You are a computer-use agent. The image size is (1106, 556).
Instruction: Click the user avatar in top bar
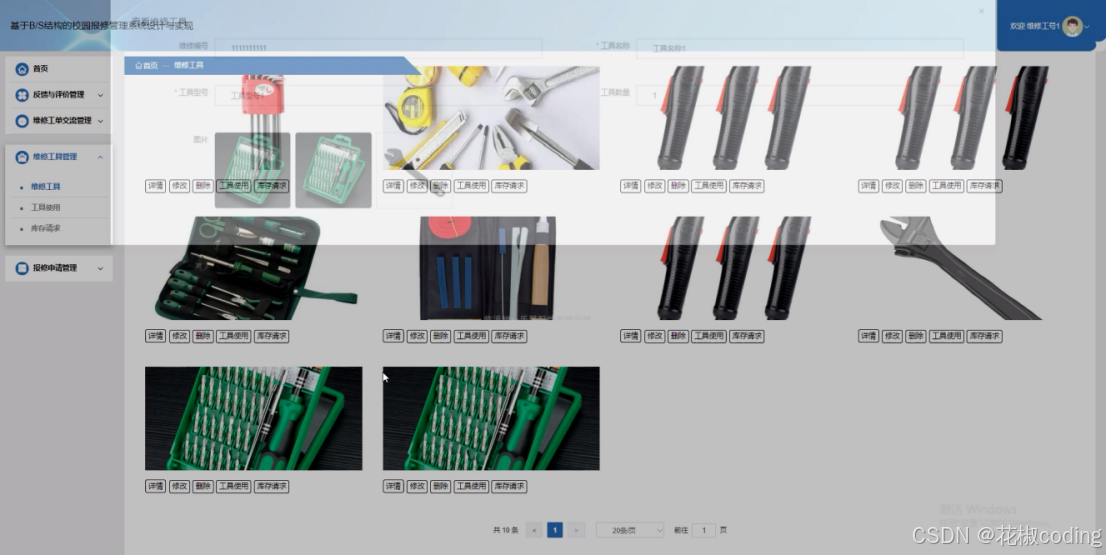pos(1072,26)
